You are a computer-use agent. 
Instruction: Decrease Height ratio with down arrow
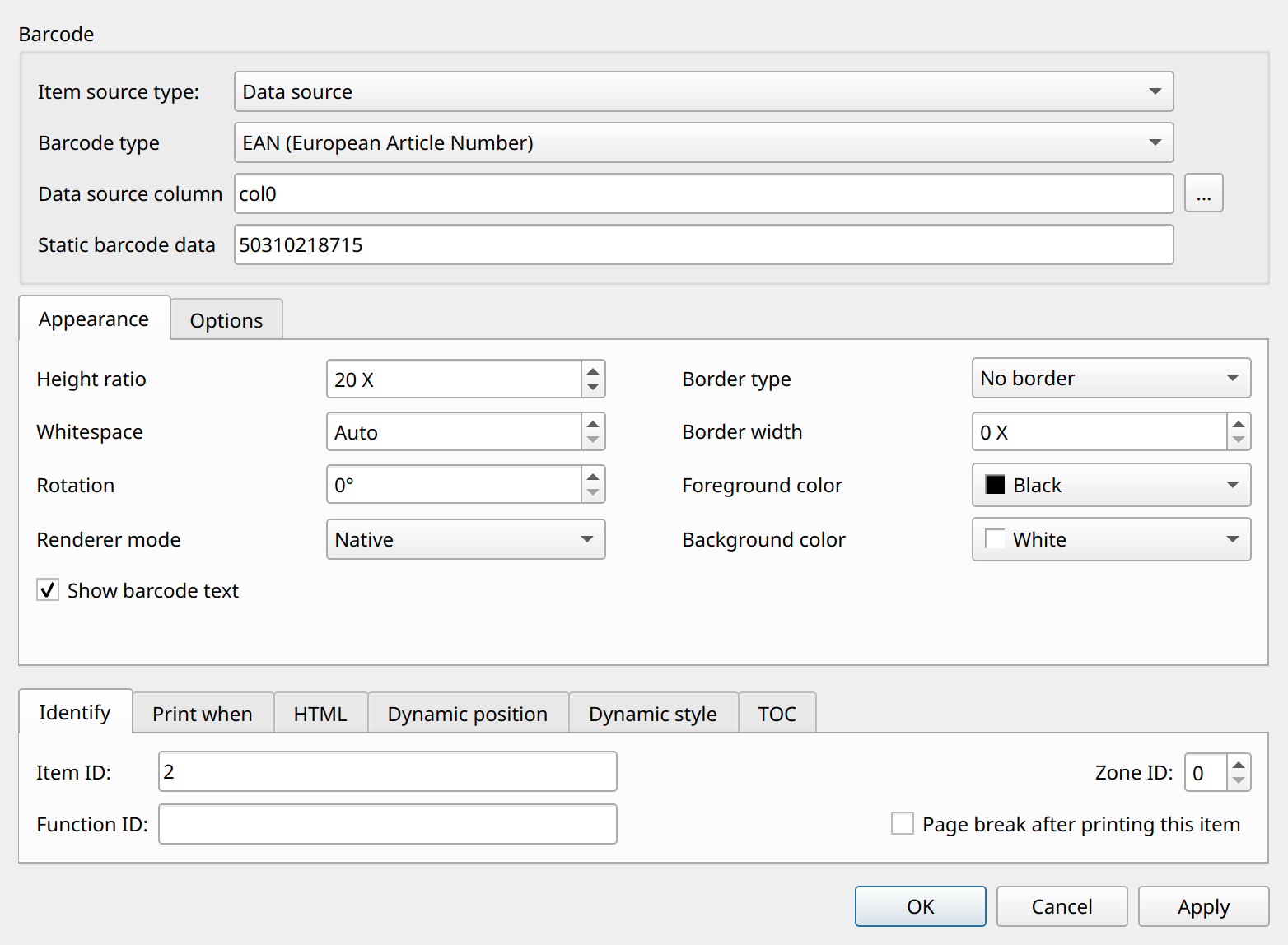593,388
